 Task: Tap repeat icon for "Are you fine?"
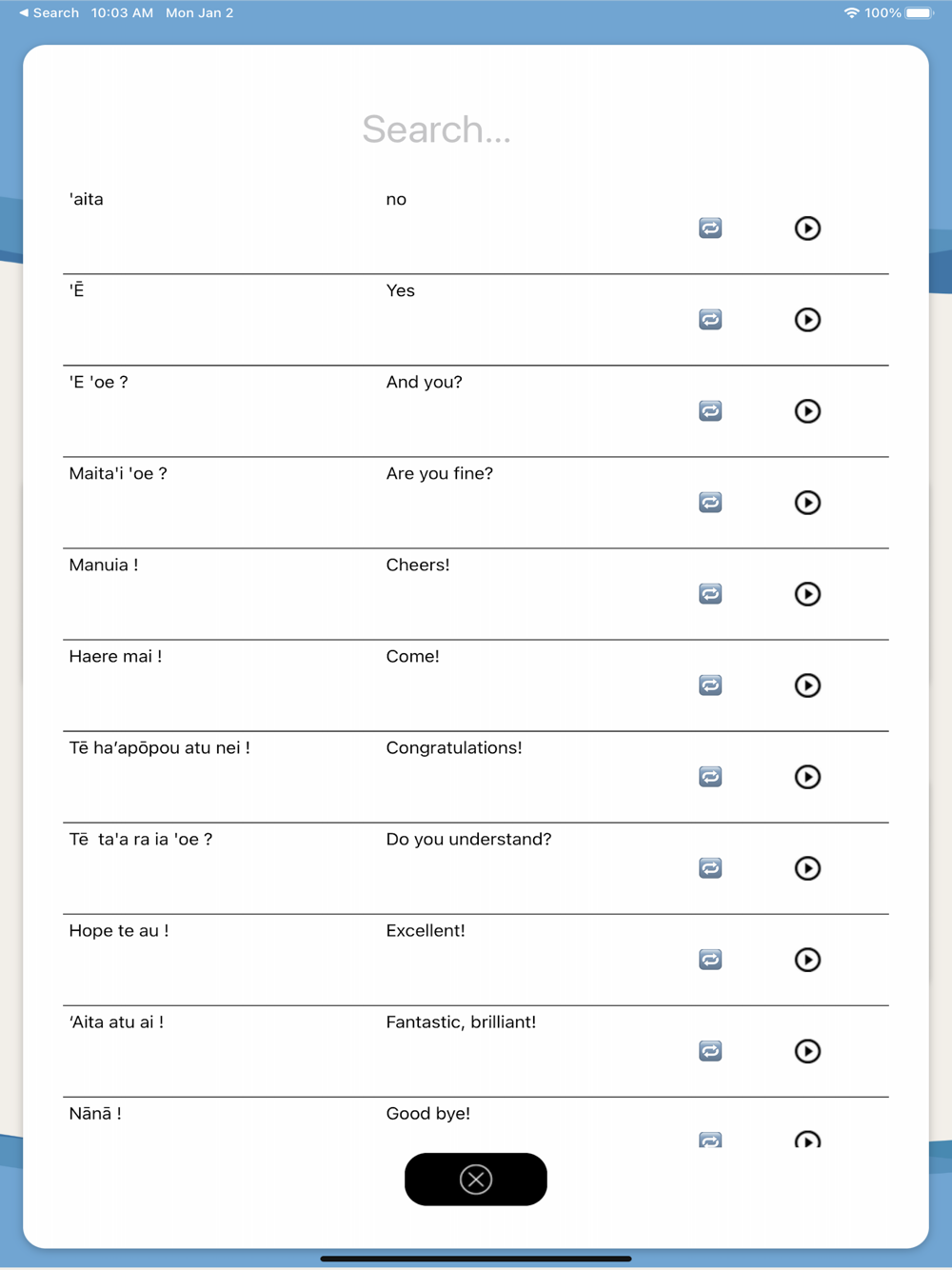point(710,503)
